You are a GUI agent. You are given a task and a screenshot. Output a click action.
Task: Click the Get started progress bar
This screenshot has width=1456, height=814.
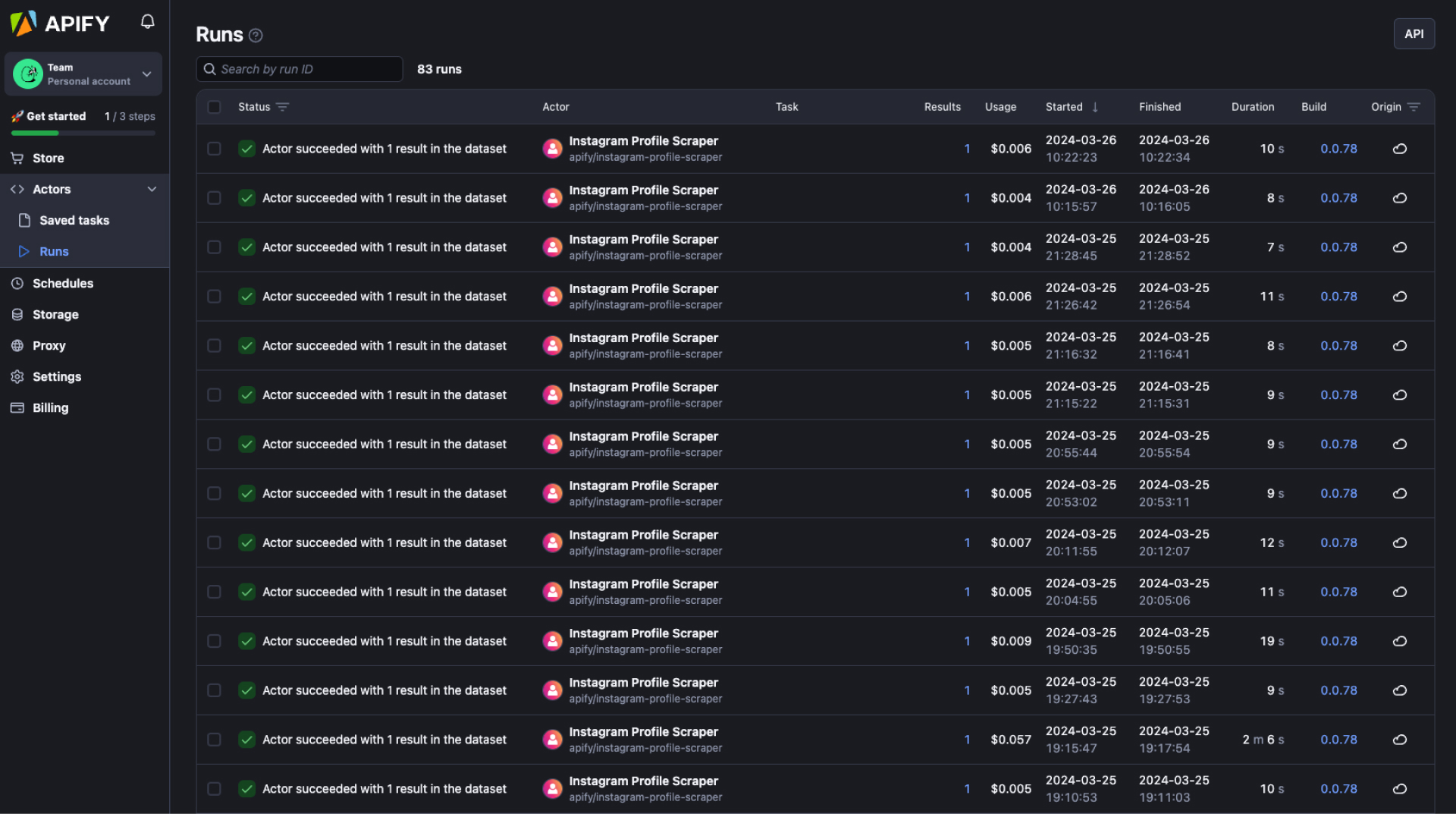click(x=83, y=134)
